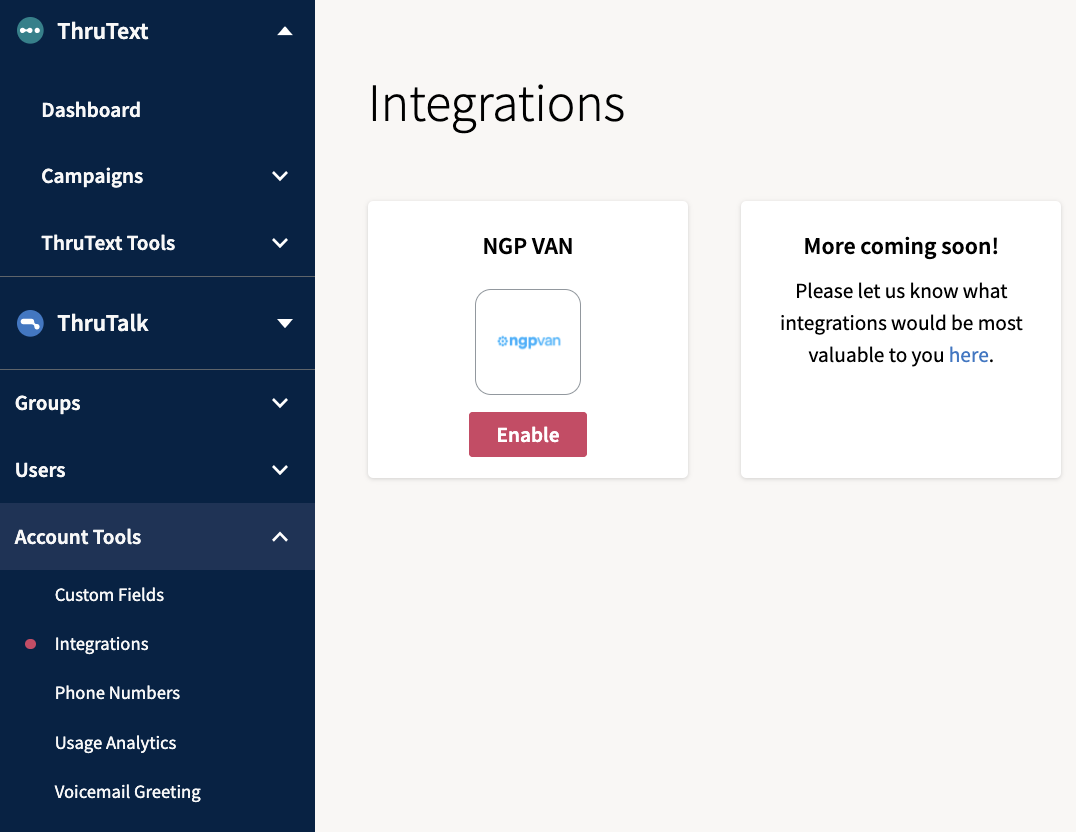The image size is (1076, 832).
Task: Go to Phone Numbers
Action: 117,693
